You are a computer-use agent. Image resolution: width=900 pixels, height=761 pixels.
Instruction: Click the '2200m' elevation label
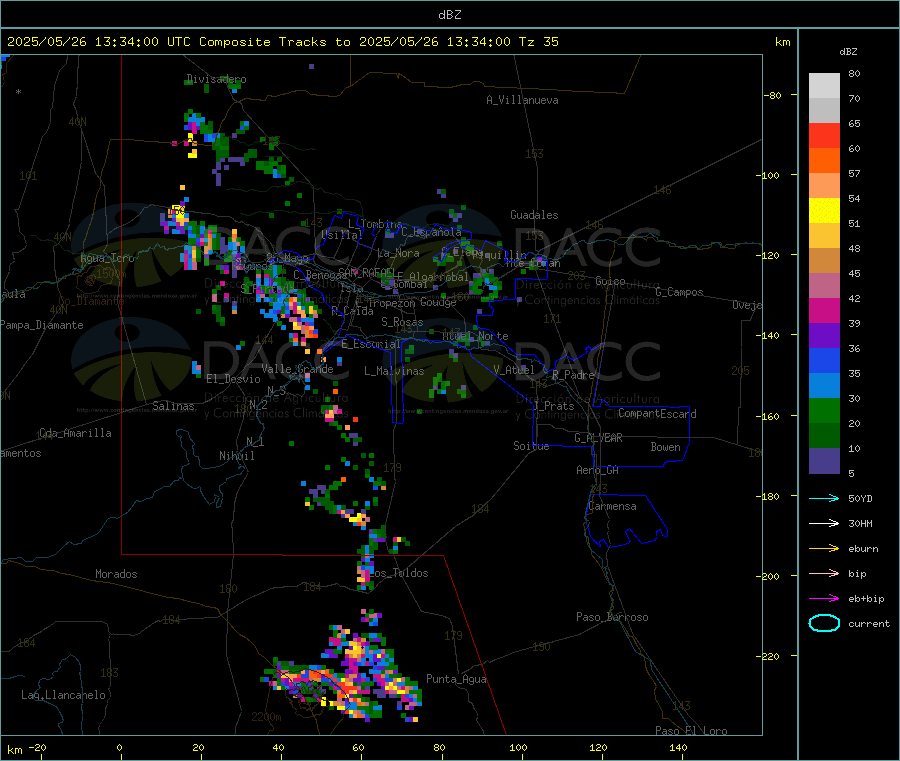[266, 717]
